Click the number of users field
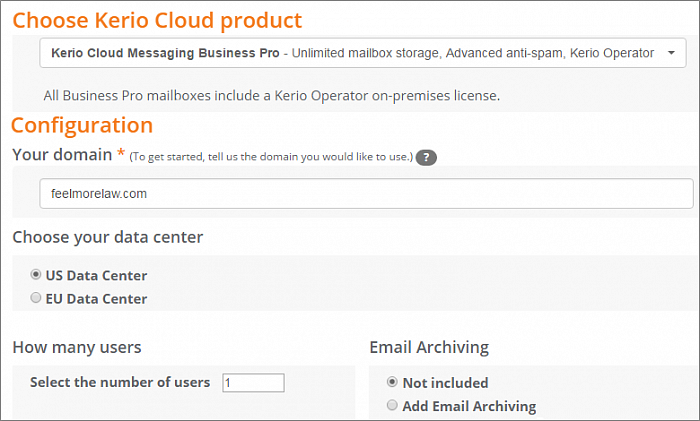The height and width of the screenshot is (421, 700). click(253, 383)
